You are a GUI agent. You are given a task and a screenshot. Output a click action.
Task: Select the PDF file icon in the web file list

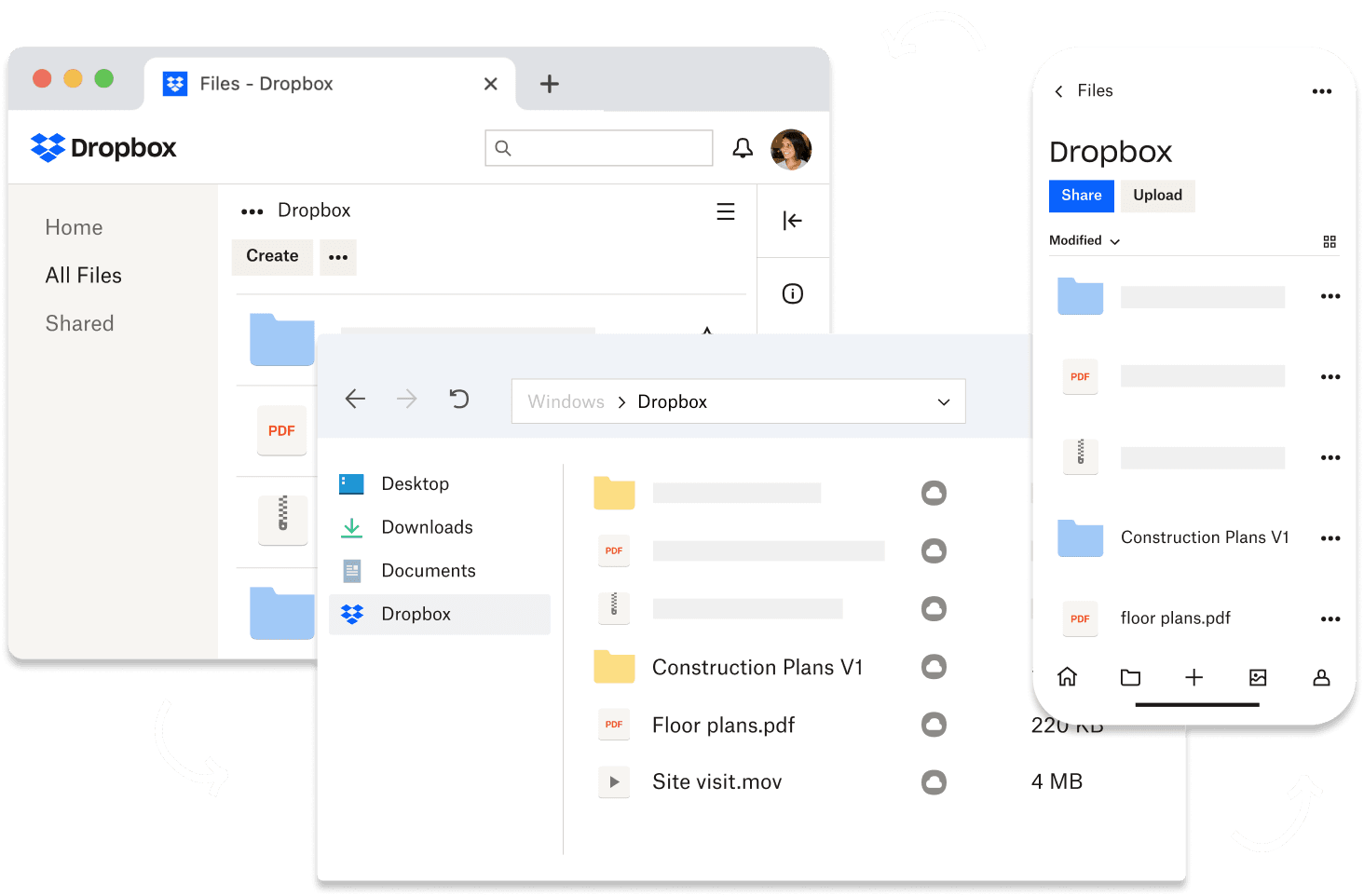pos(281,430)
